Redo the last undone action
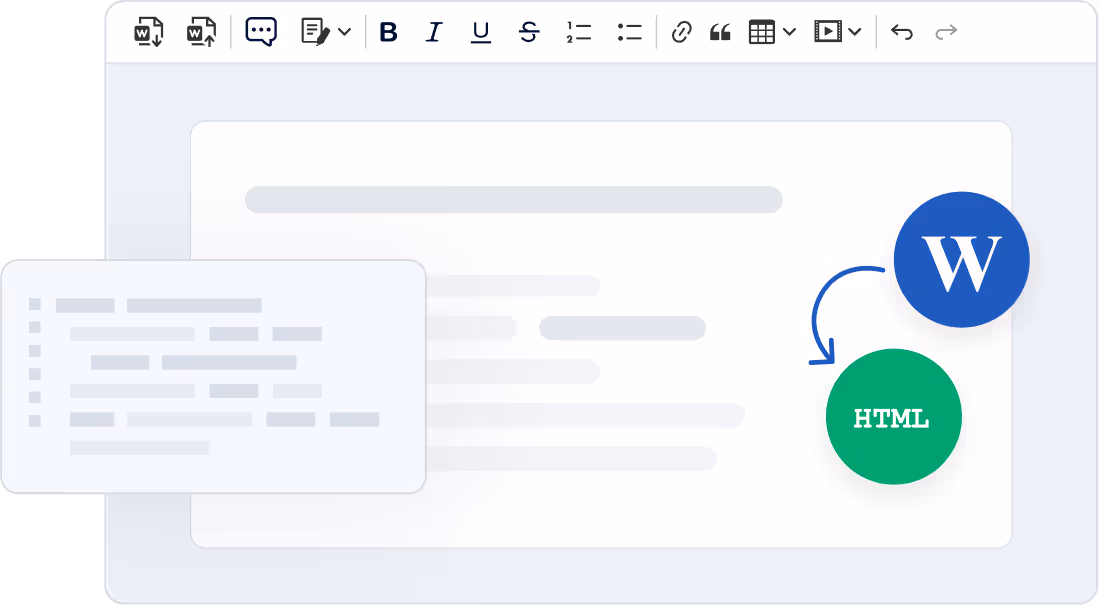The width and height of the screenshot is (1099, 605). (946, 32)
